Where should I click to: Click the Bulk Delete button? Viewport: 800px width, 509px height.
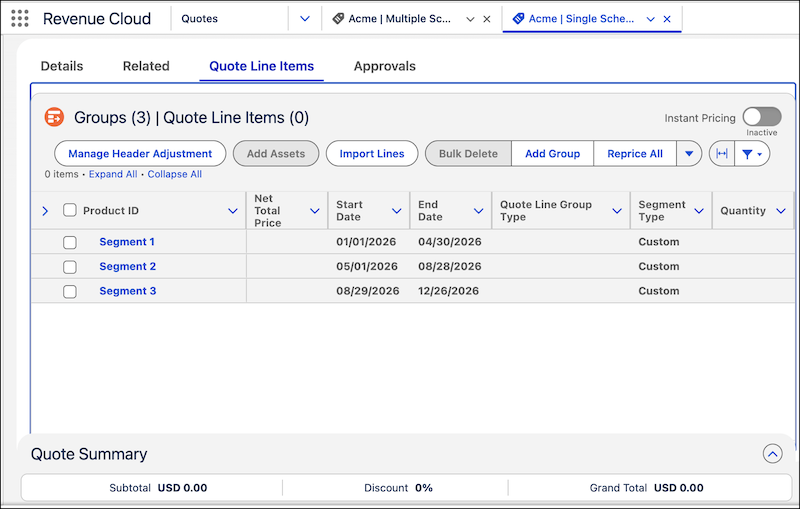click(468, 154)
